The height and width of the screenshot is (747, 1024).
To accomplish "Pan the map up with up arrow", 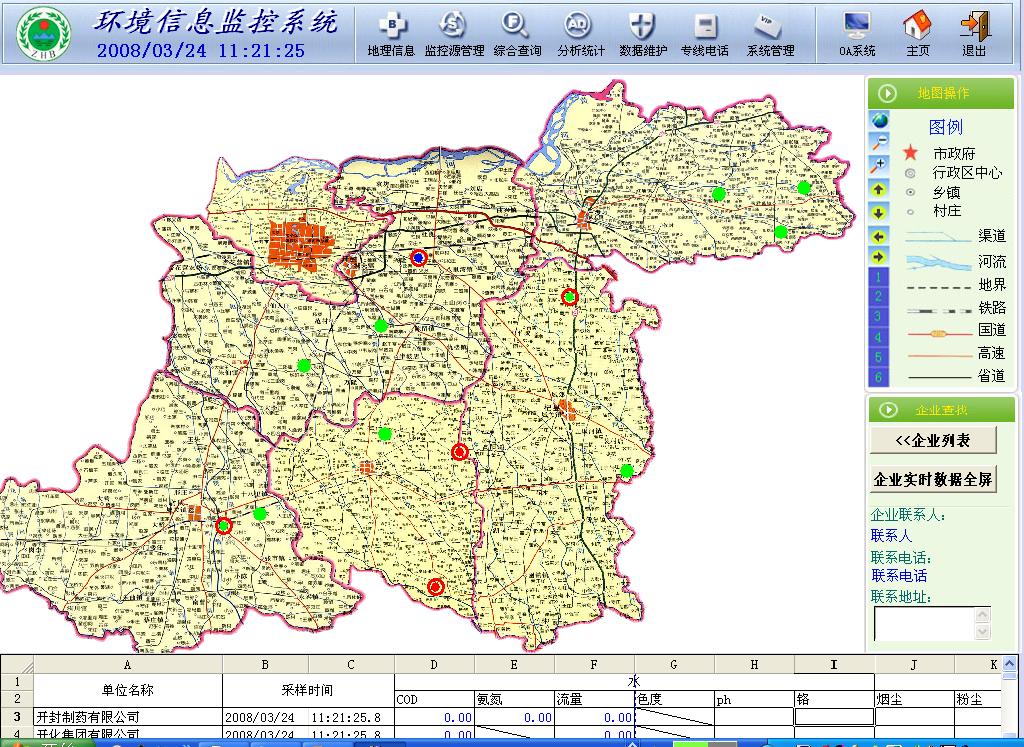I will pos(879,189).
